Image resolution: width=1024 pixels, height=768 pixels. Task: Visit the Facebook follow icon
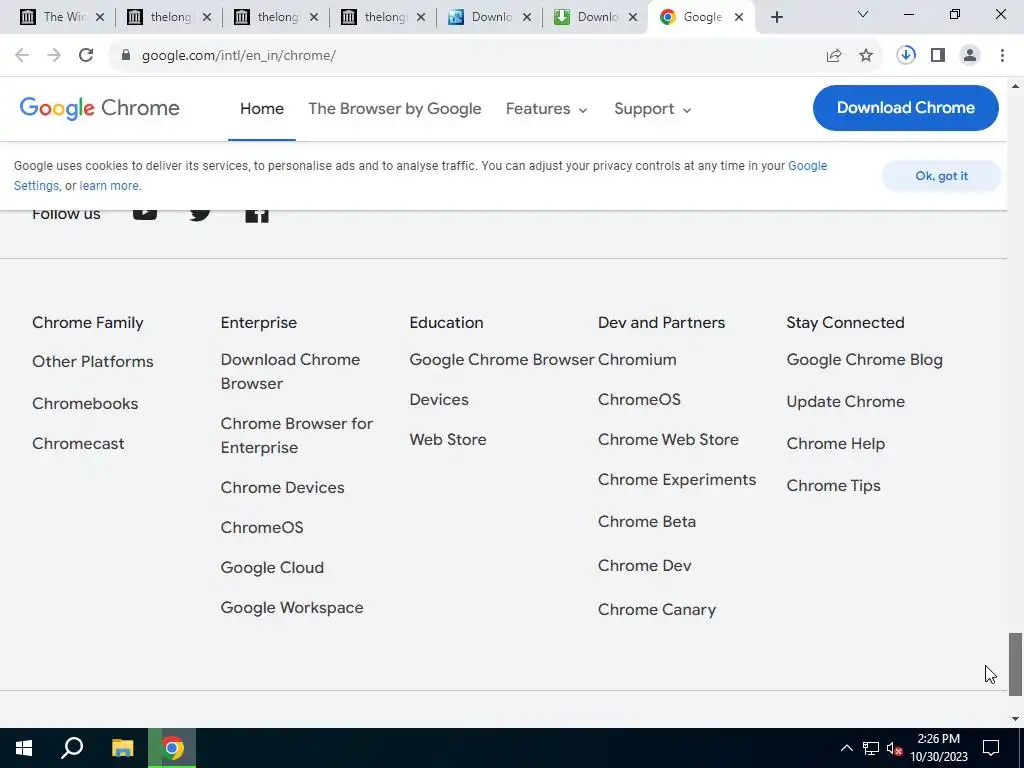[257, 215]
